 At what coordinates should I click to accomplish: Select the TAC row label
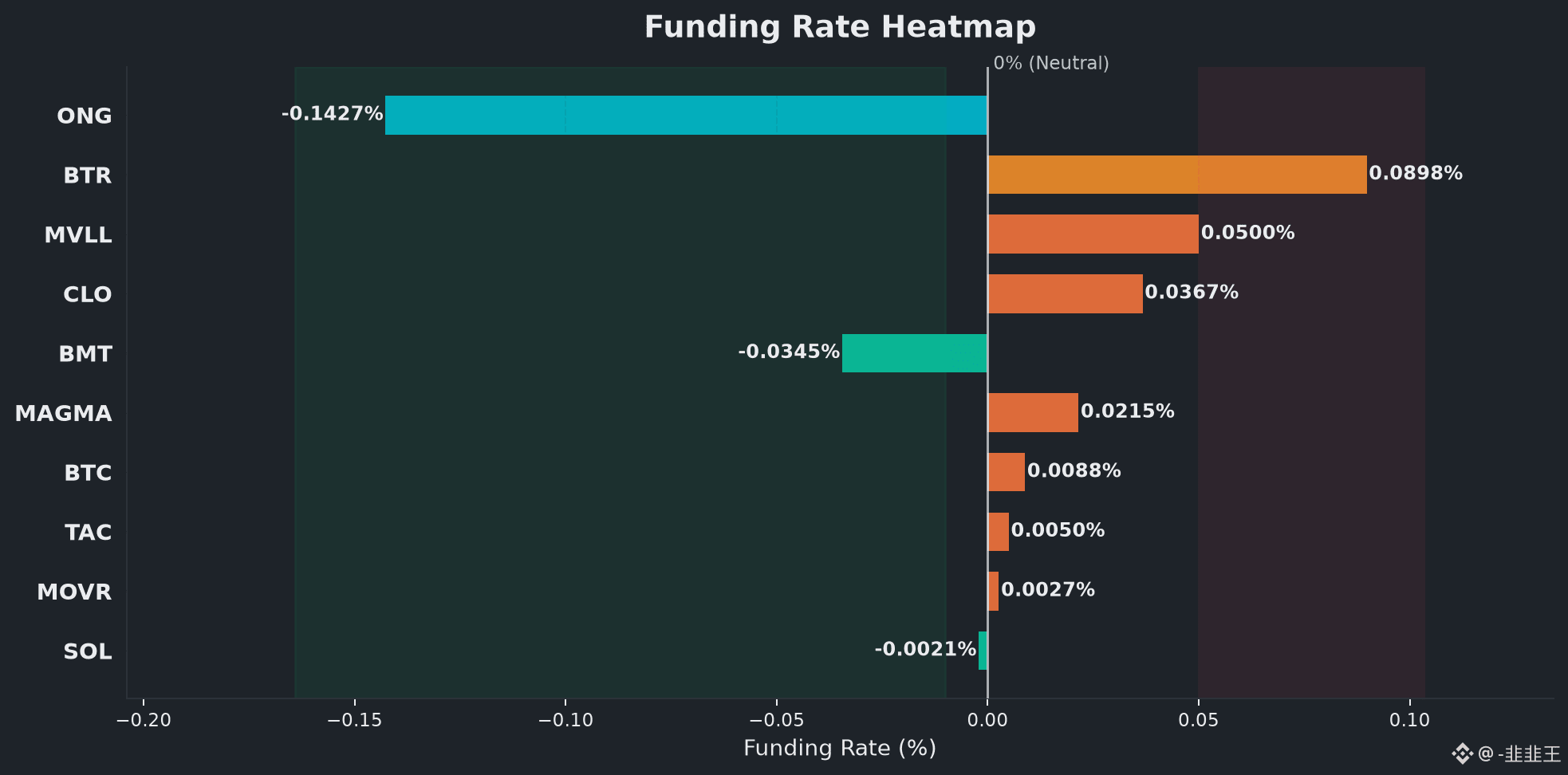click(89, 533)
